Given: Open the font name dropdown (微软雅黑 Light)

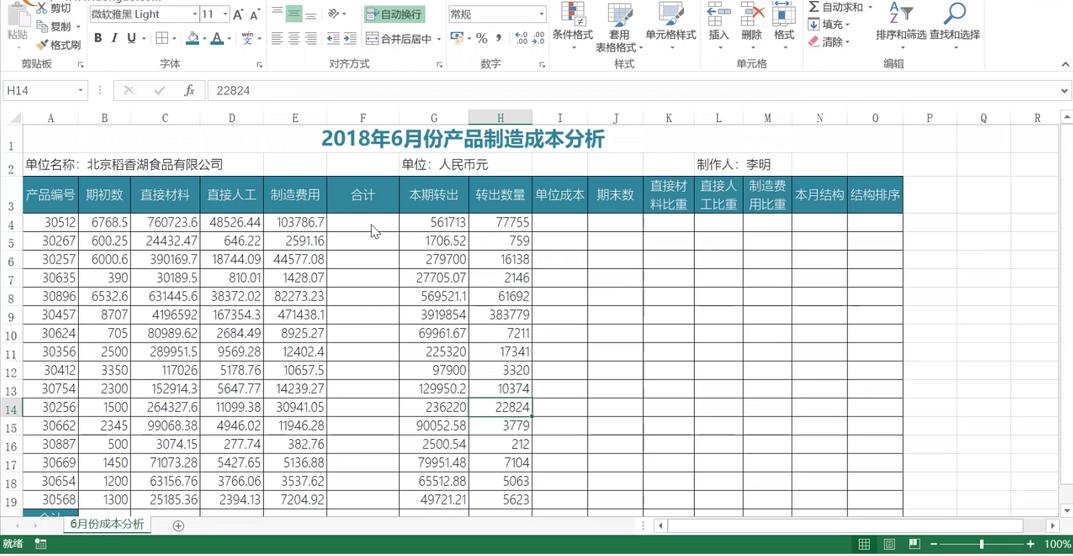Looking at the screenshot, I should (194, 14).
